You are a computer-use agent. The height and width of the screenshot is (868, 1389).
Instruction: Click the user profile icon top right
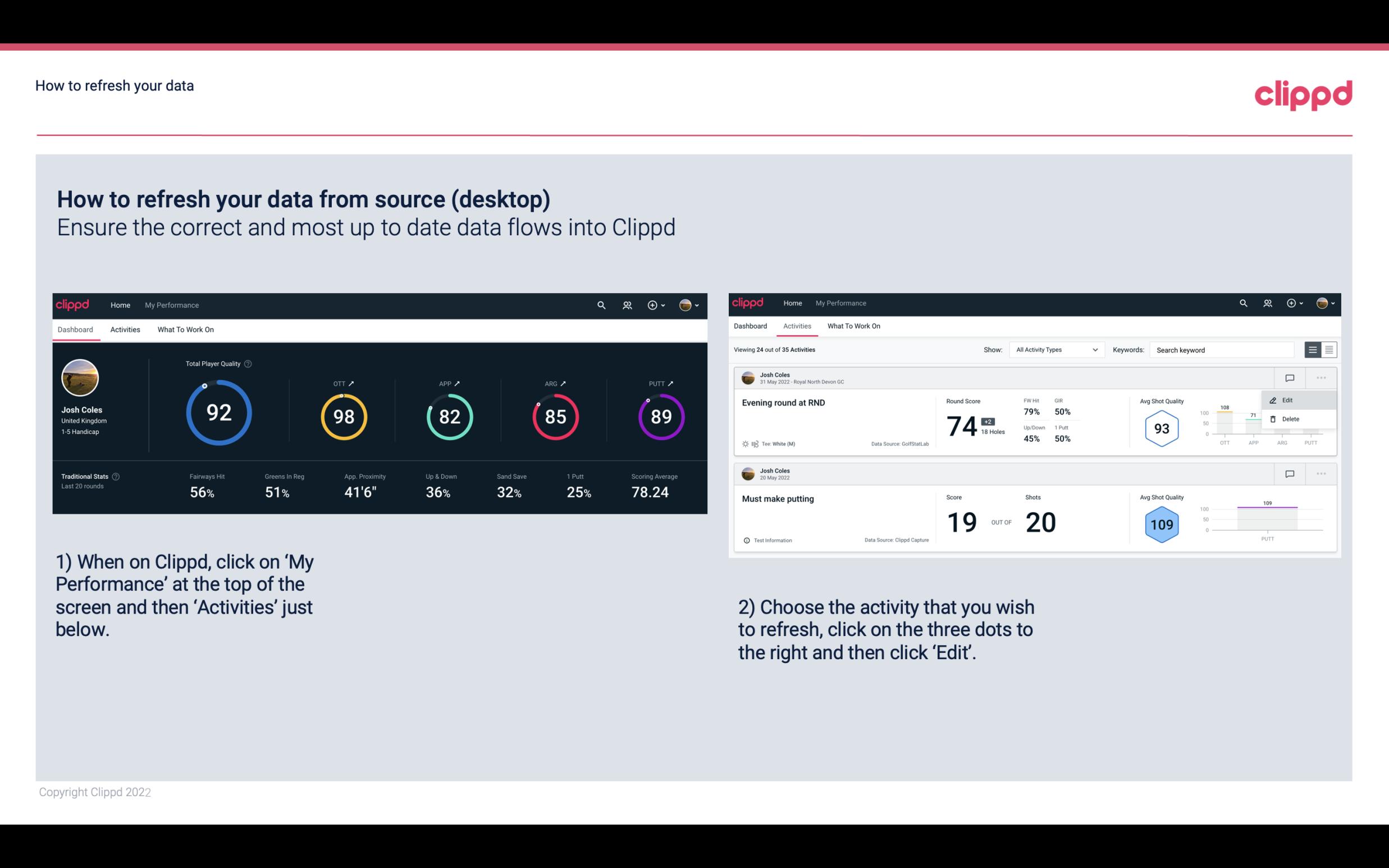[x=687, y=304]
